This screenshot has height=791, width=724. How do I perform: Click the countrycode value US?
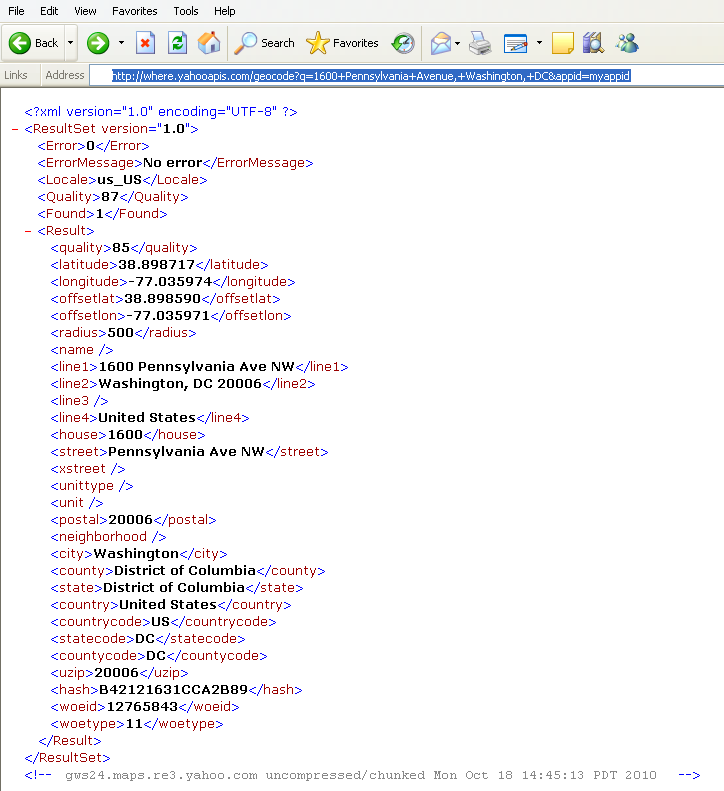click(x=160, y=622)
